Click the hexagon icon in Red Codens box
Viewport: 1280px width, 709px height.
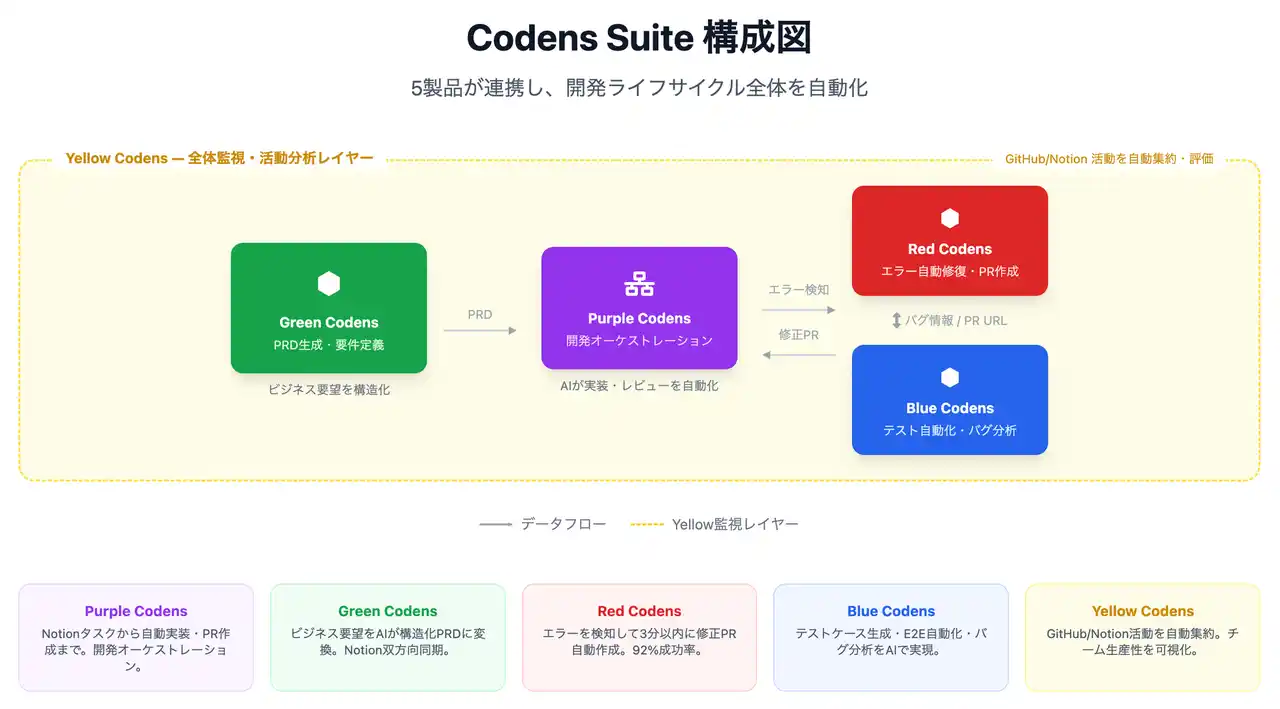point(949,218)
